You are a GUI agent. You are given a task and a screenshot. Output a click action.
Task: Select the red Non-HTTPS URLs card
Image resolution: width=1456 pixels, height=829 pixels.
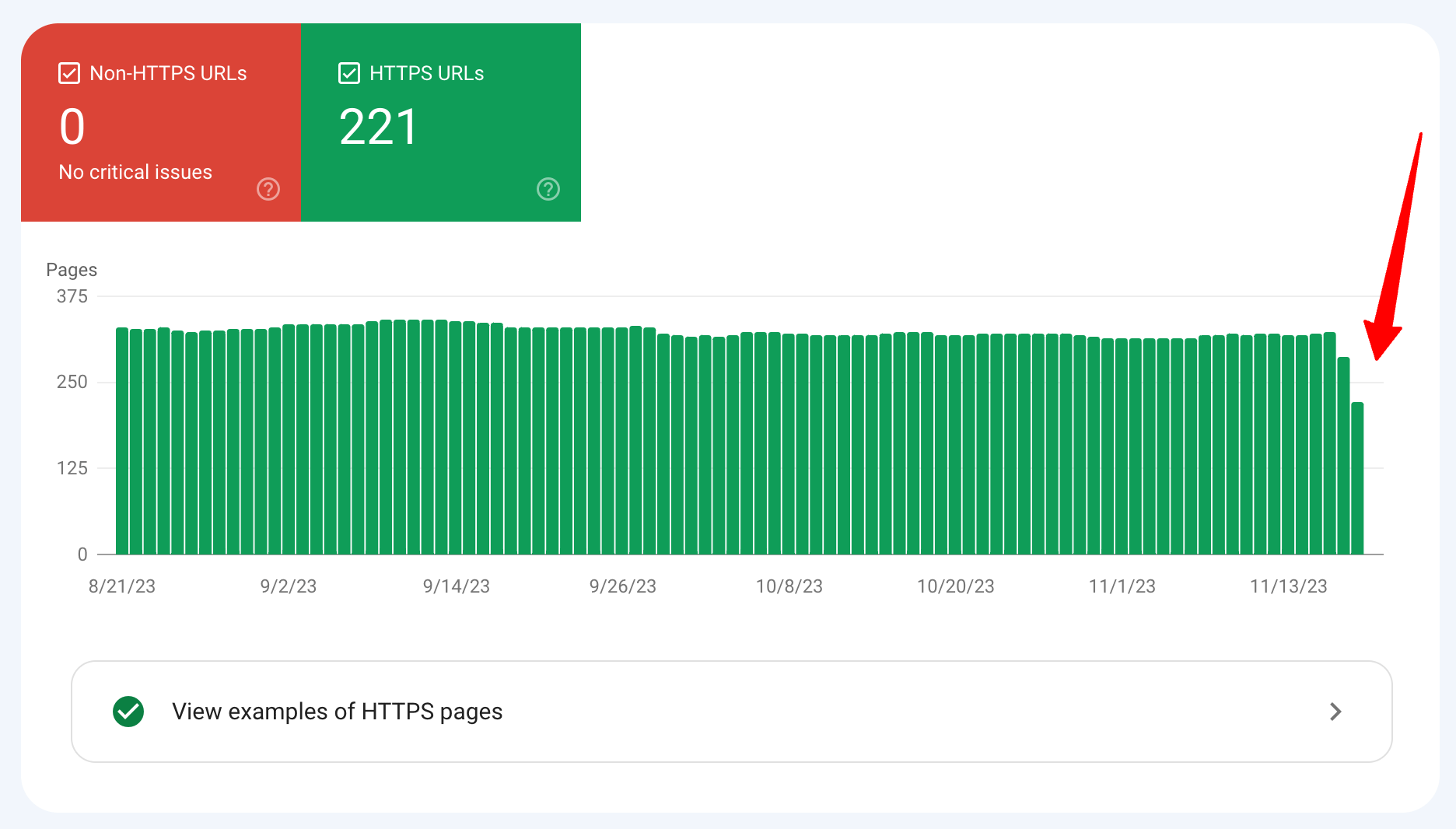pos(161,123)
